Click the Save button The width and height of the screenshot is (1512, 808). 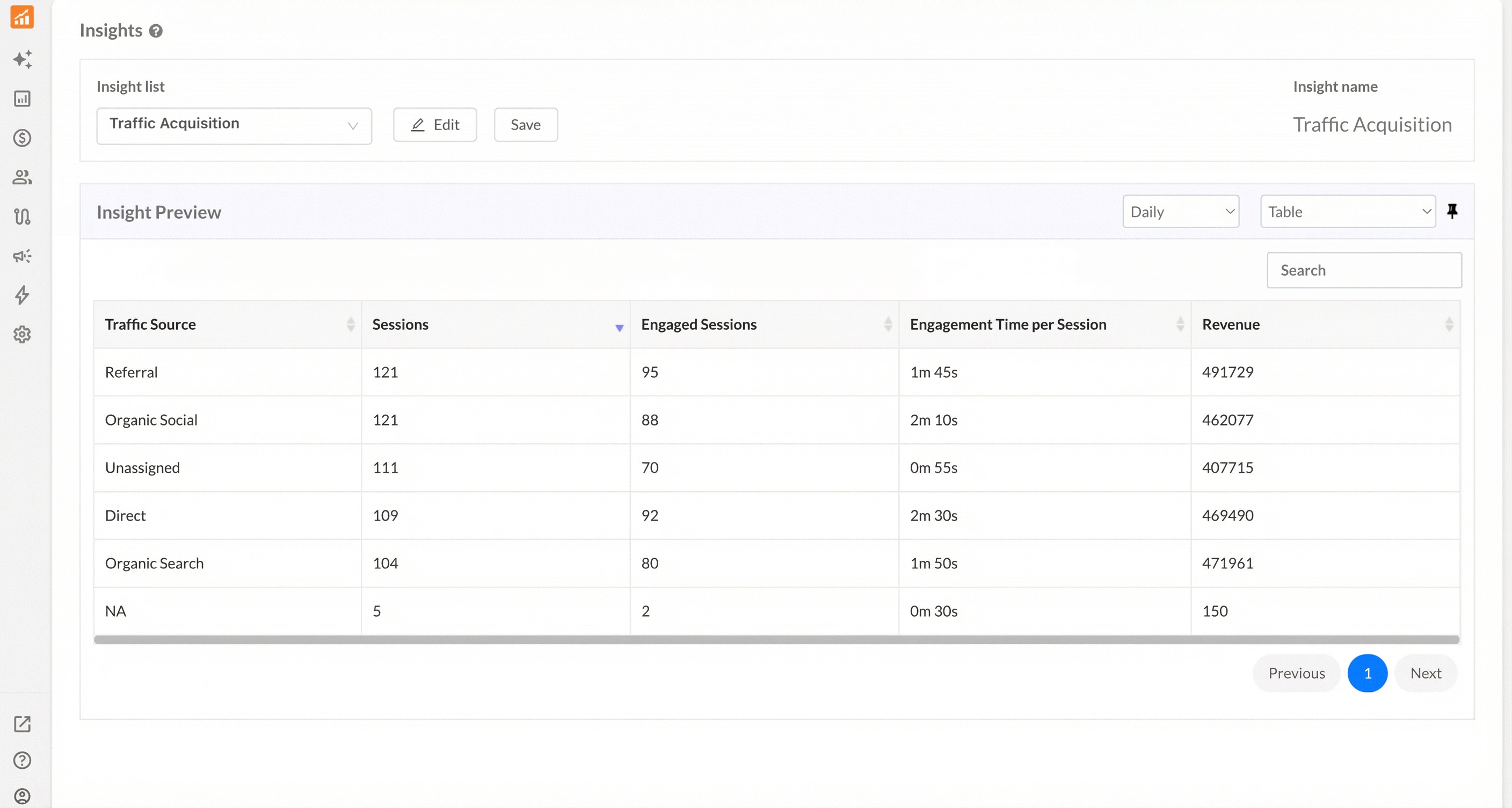click(525, 125)
